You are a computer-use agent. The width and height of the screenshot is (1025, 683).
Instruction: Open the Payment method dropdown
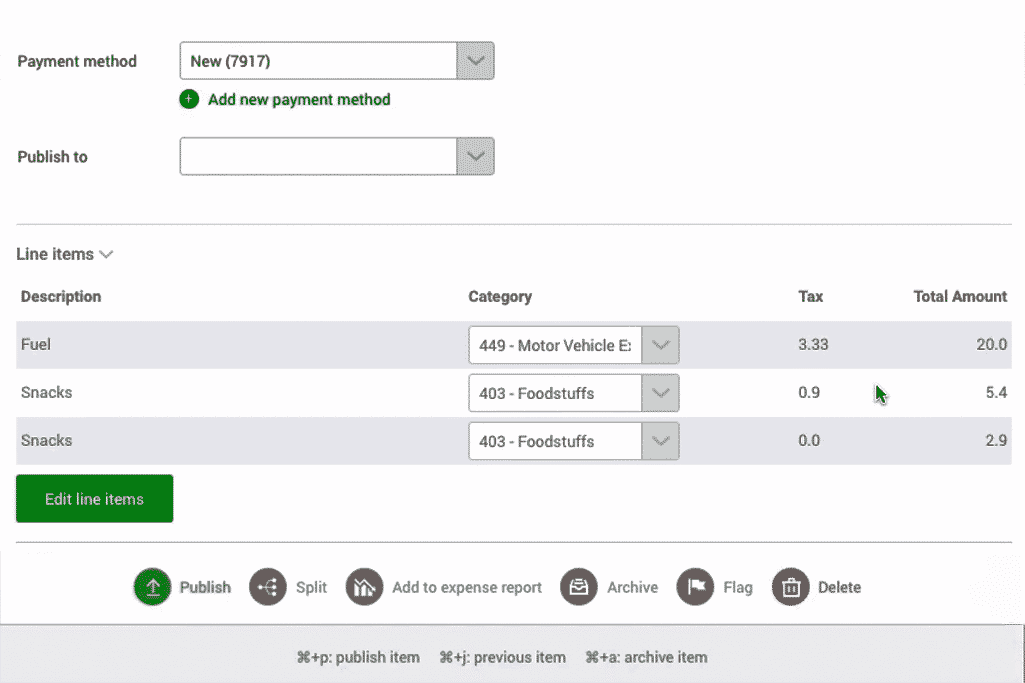click(475, 61)
